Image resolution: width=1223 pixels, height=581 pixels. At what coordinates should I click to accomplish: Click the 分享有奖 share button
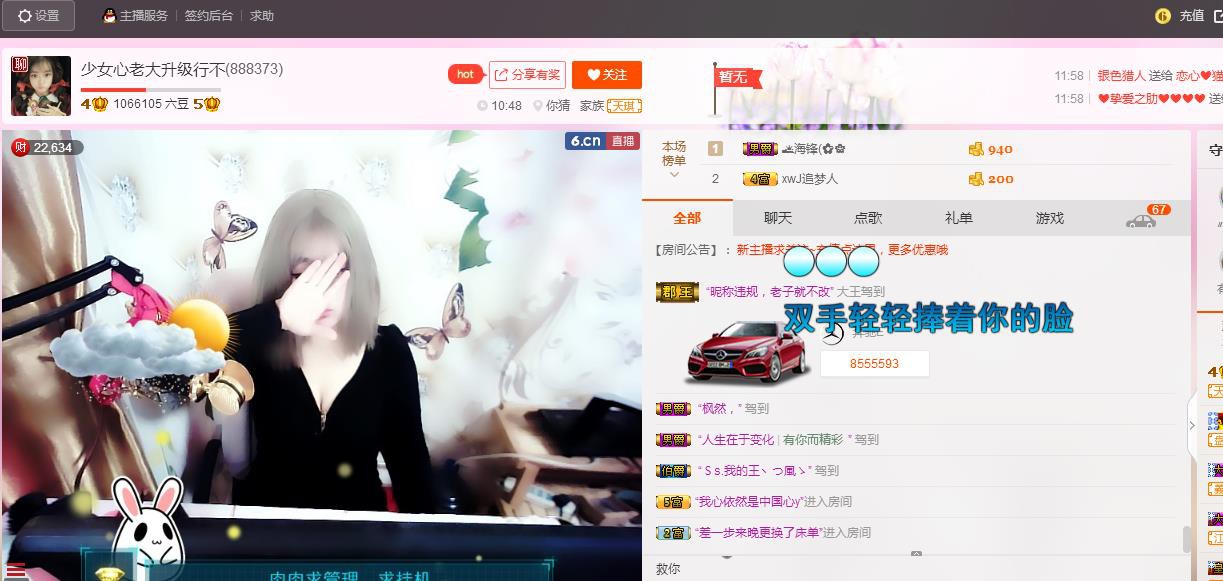coord(527,75)
